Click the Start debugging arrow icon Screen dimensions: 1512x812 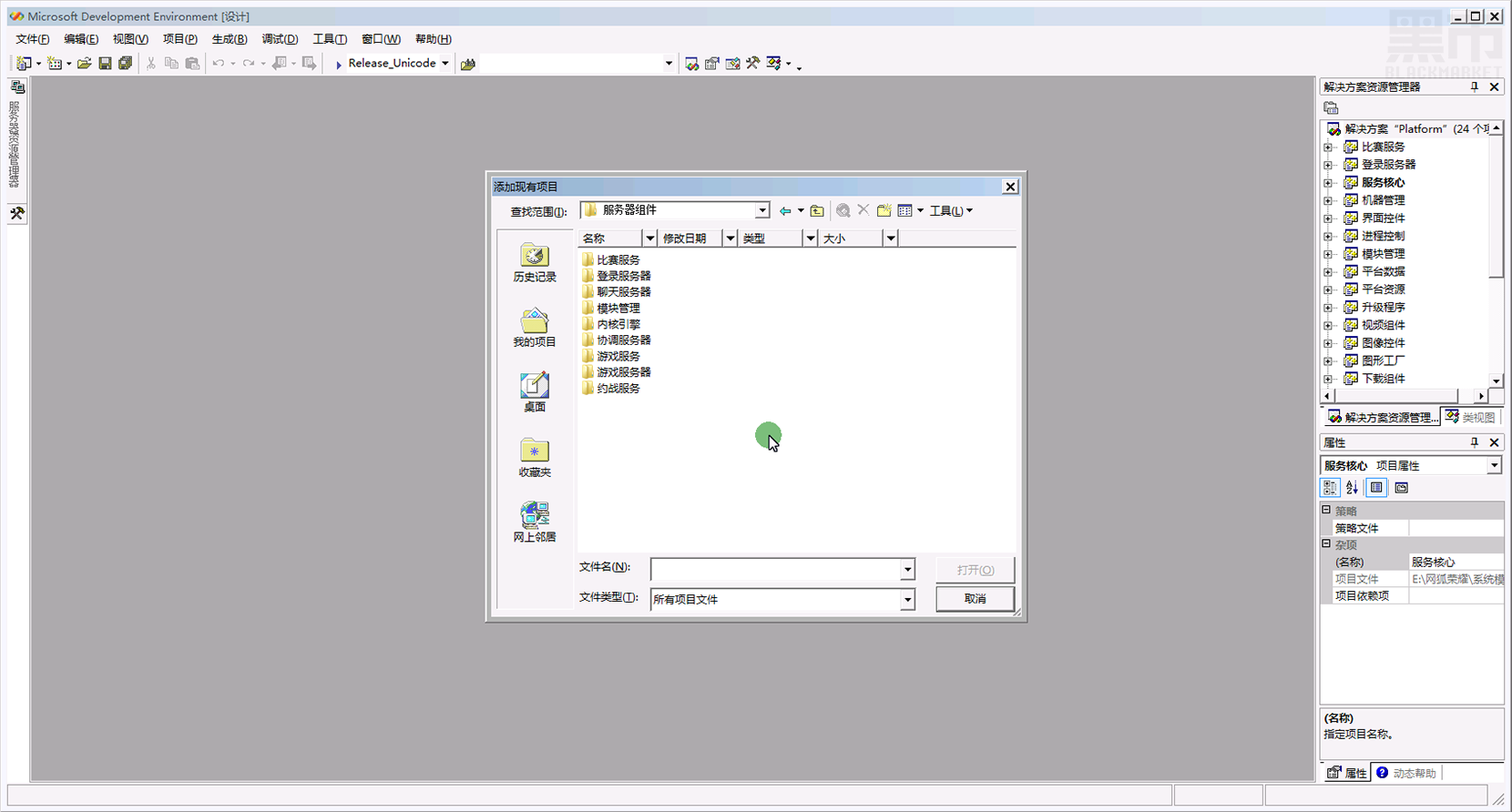tap(338, 64)
